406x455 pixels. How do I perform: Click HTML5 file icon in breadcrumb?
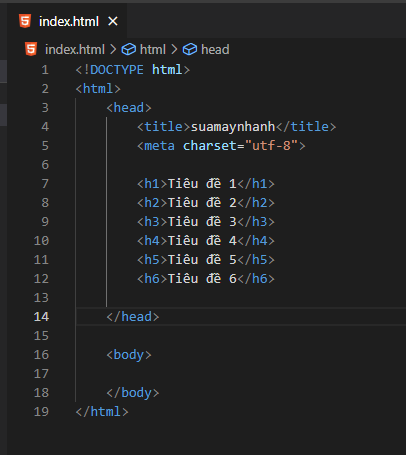tap(31, 49)
